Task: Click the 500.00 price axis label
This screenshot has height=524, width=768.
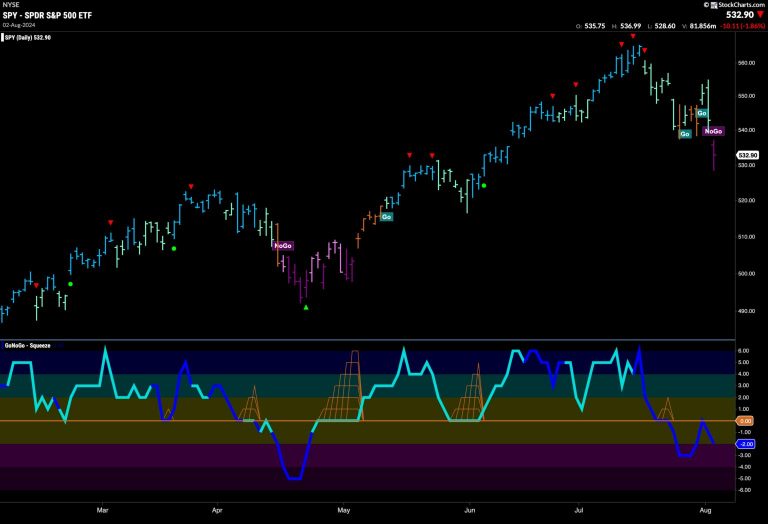Action: (746, 274)
